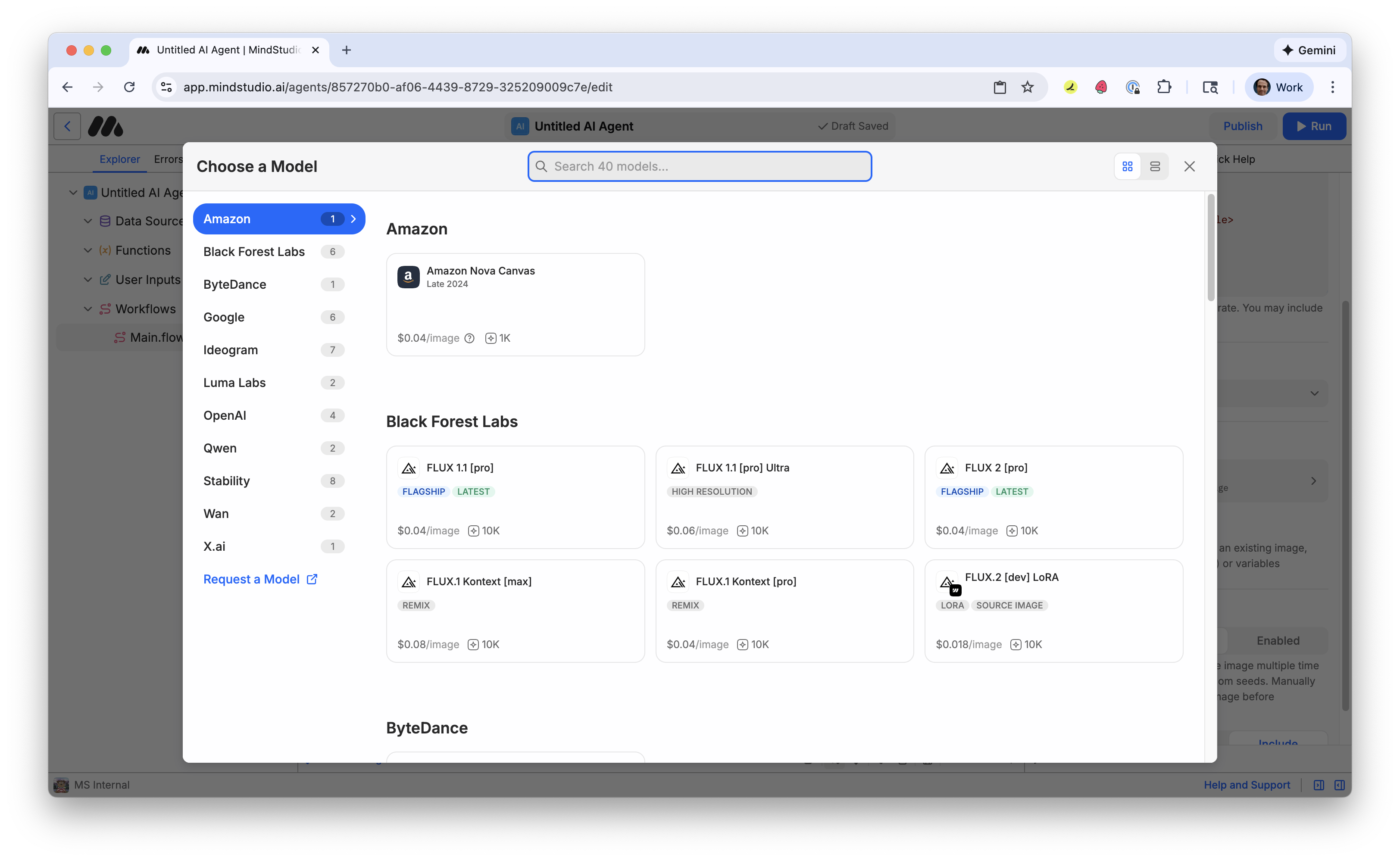Select the Amazon Nova Canvas model card
Image resolution: width=1400 pixels, height=861 pixels.
pyautogui.click(x=515, y=305)
